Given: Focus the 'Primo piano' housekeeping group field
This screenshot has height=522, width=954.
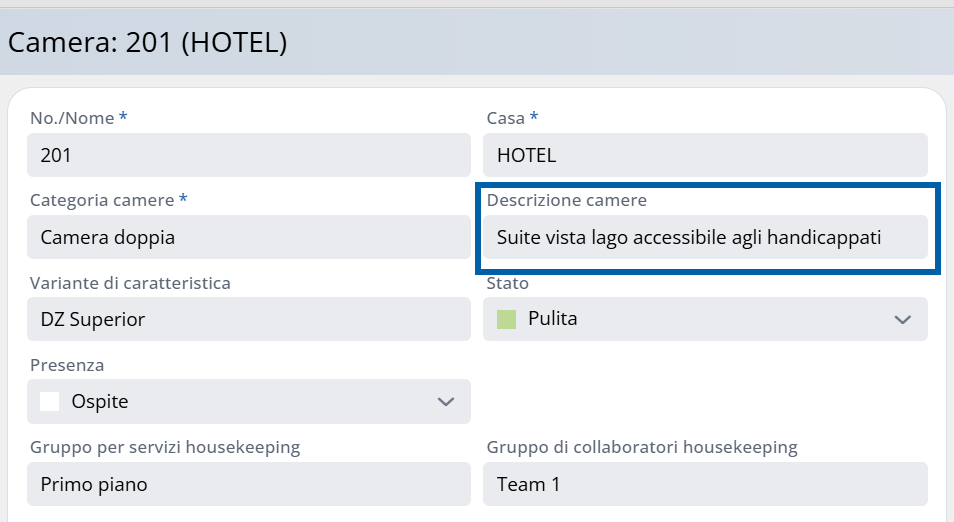Looking at the screenshot, I should click(x=248, y=484).
